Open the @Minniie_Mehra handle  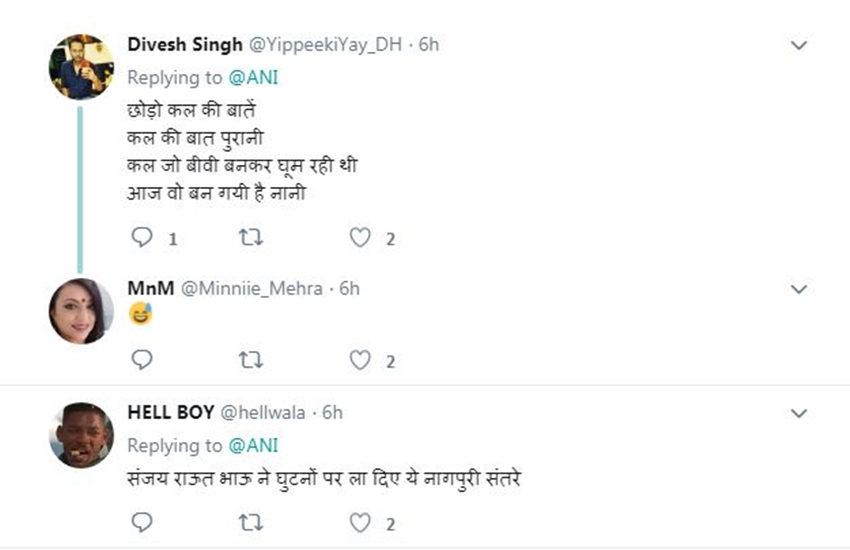(x=251, y=288)
